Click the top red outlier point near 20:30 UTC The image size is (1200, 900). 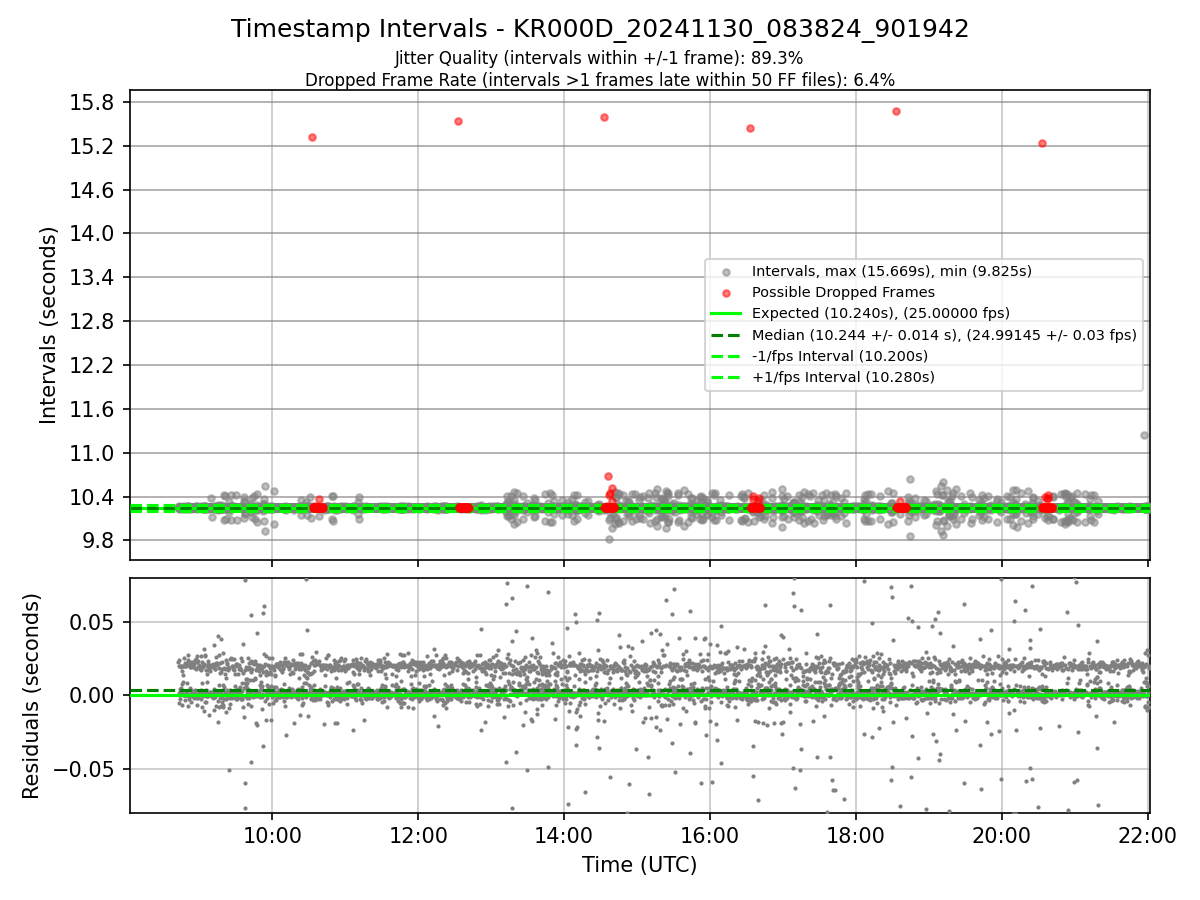coord(1042,143)
